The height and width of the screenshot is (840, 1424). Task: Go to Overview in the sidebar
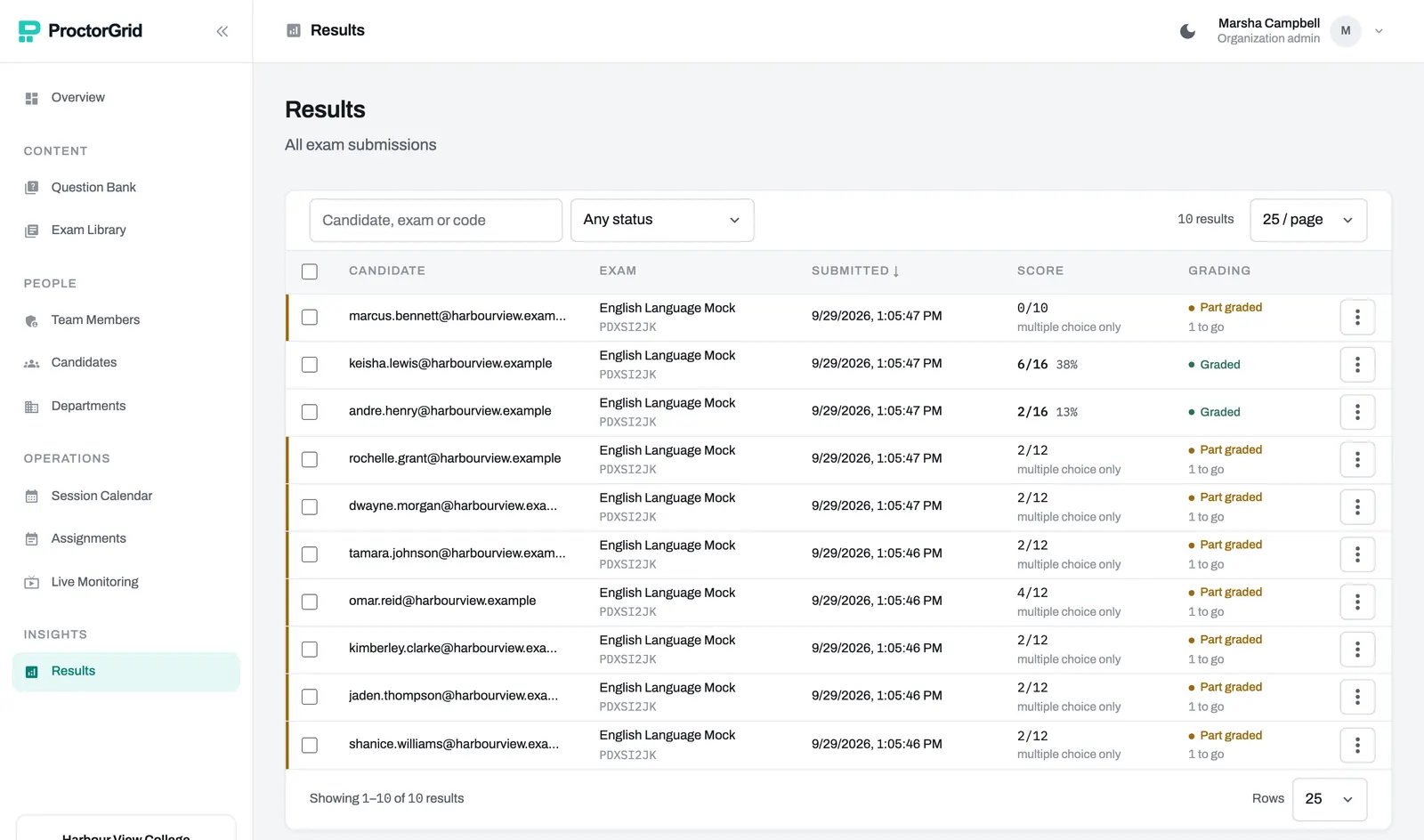tap(126, 98)
